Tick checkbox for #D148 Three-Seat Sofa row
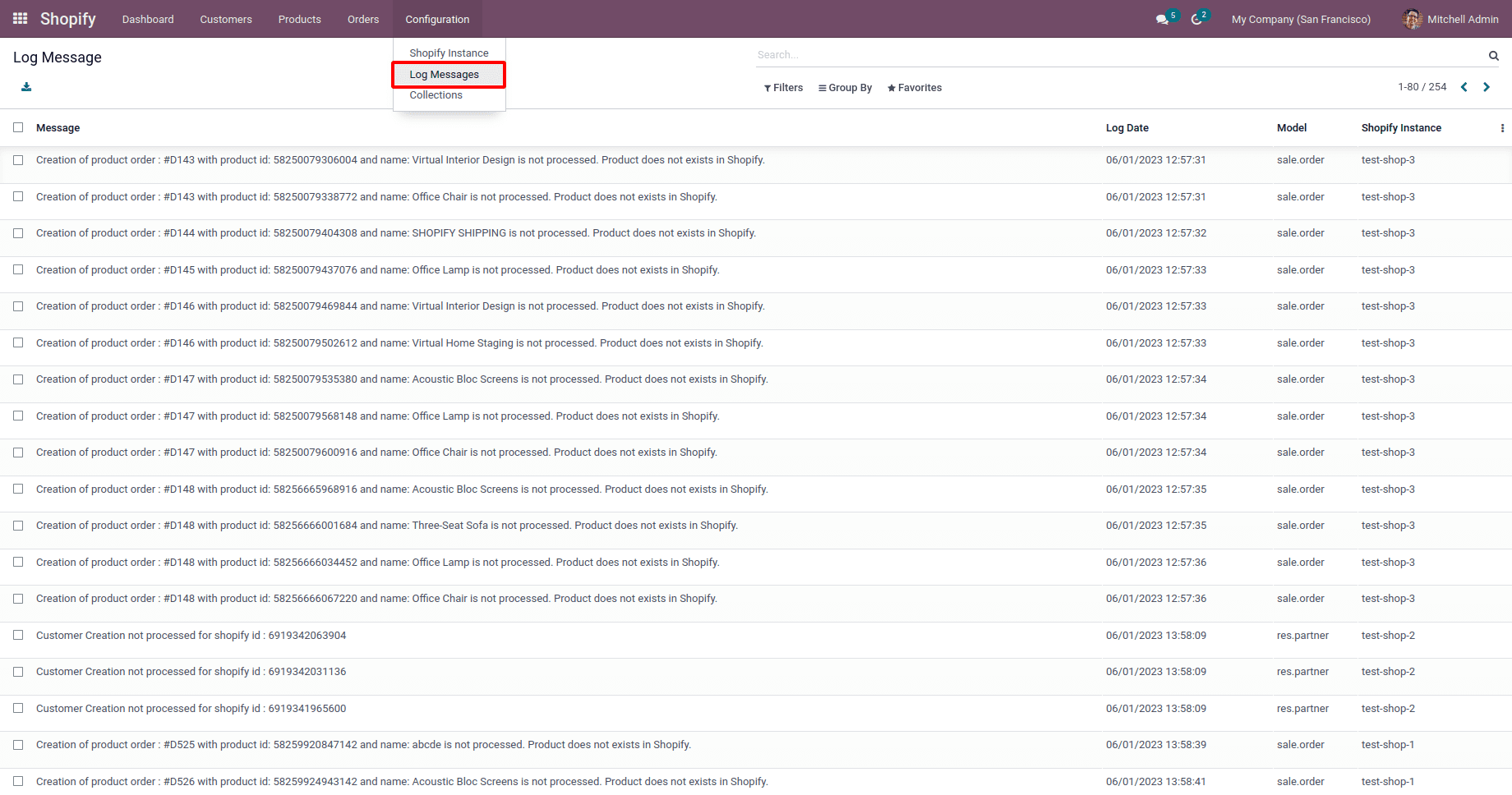Image resolution: width=1512 pixels, height=795 pixels. click(18, 526)
